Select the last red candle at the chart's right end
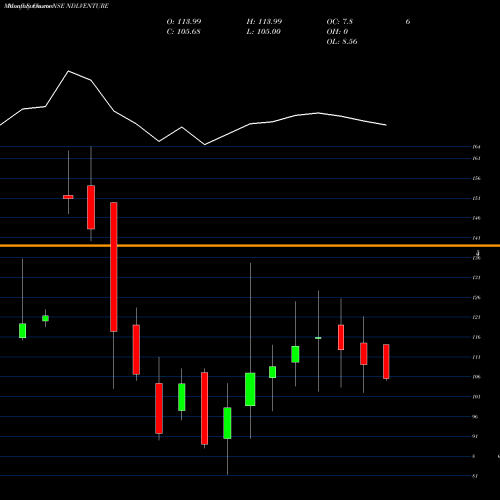The width and height of the screenshot is (500, 500). tap(386, 362)
